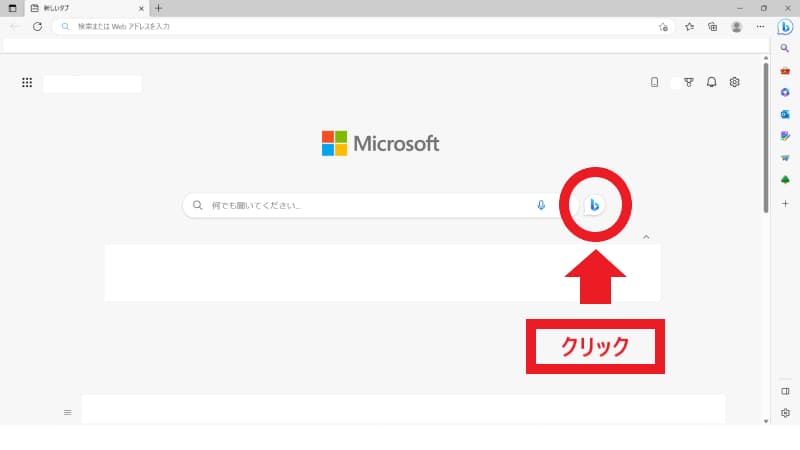Toggle the sidebar hide panel icon
Viewport: 800px width, 450px height.
pos(785,391)
